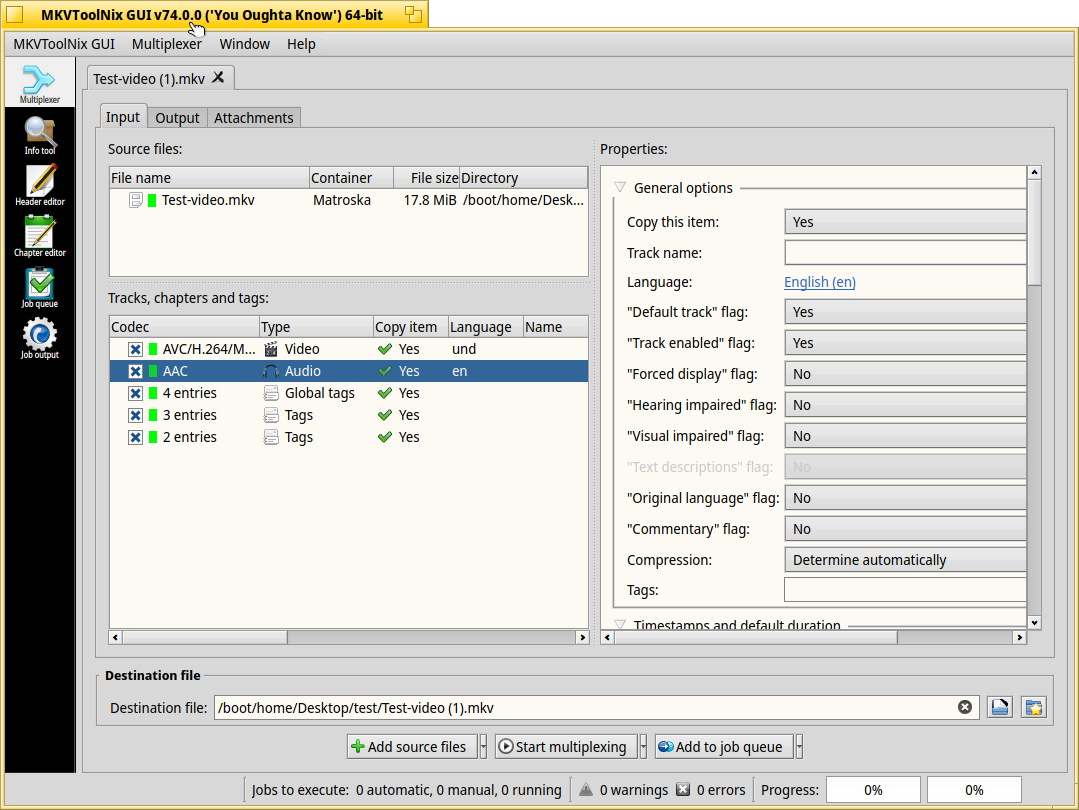
Task: Open the Window menu
Action: tap(244, 44)
